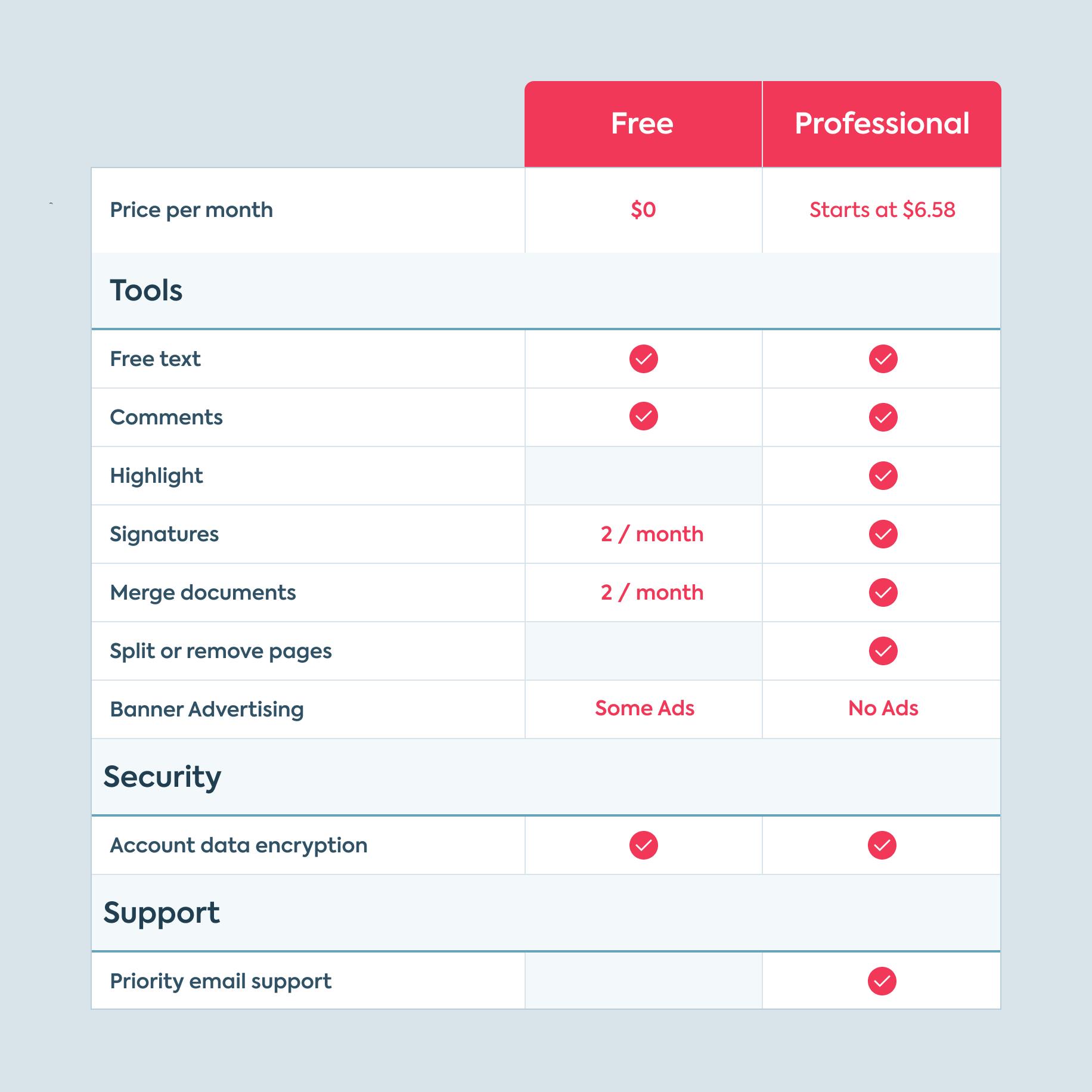This screenshot has height=1092, width=1092.
Task: Click the Professional plan header
Action: 882,124
